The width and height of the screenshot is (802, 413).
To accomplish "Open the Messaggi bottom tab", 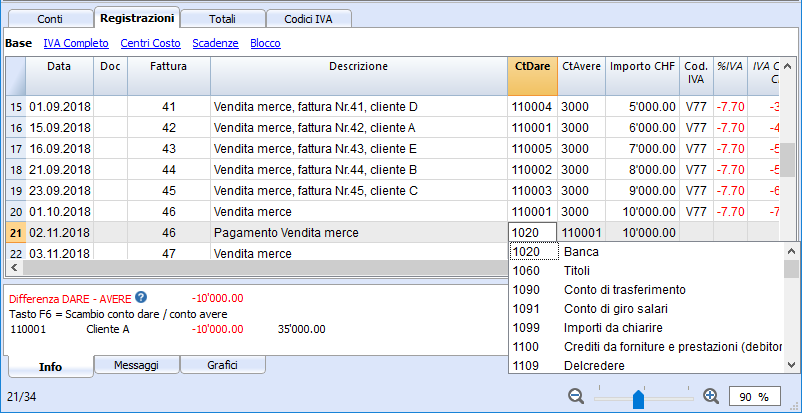I will [137, 365].
